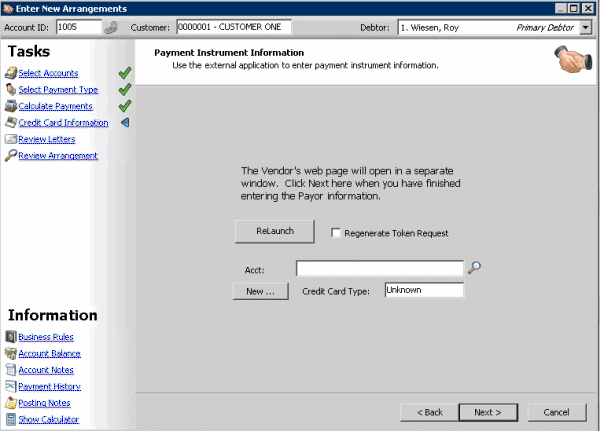Click the green checkmark beside Calculate Payments
The height and width of the screenshot is (431, 600).
coord(125,106)
